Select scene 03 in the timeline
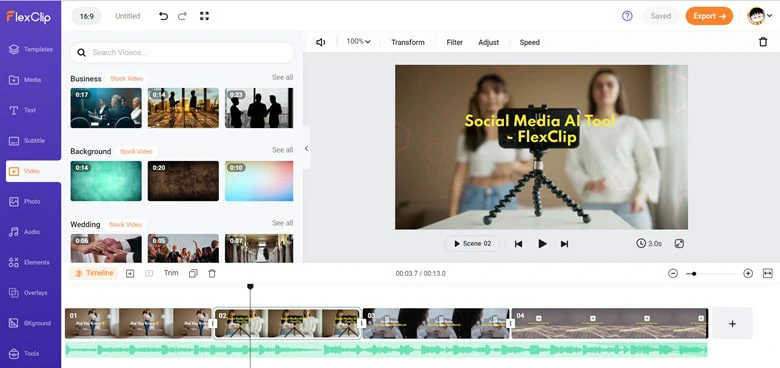This screenshot has height=368, width=780. [436, 323]
